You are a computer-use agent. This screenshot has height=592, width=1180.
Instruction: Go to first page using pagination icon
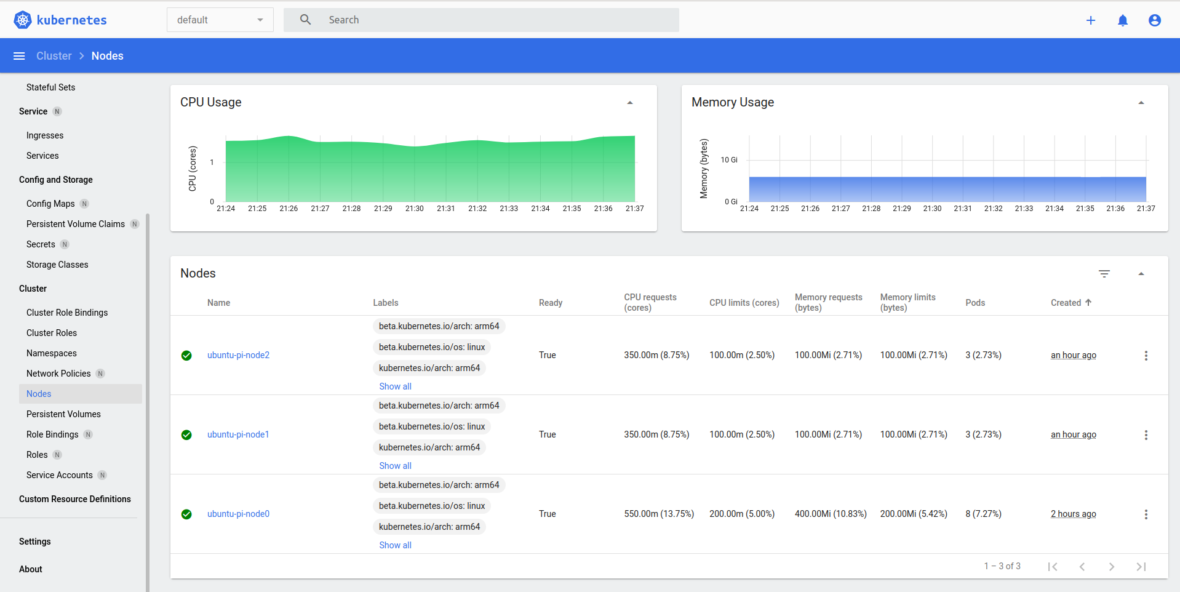pos(1052,566)
